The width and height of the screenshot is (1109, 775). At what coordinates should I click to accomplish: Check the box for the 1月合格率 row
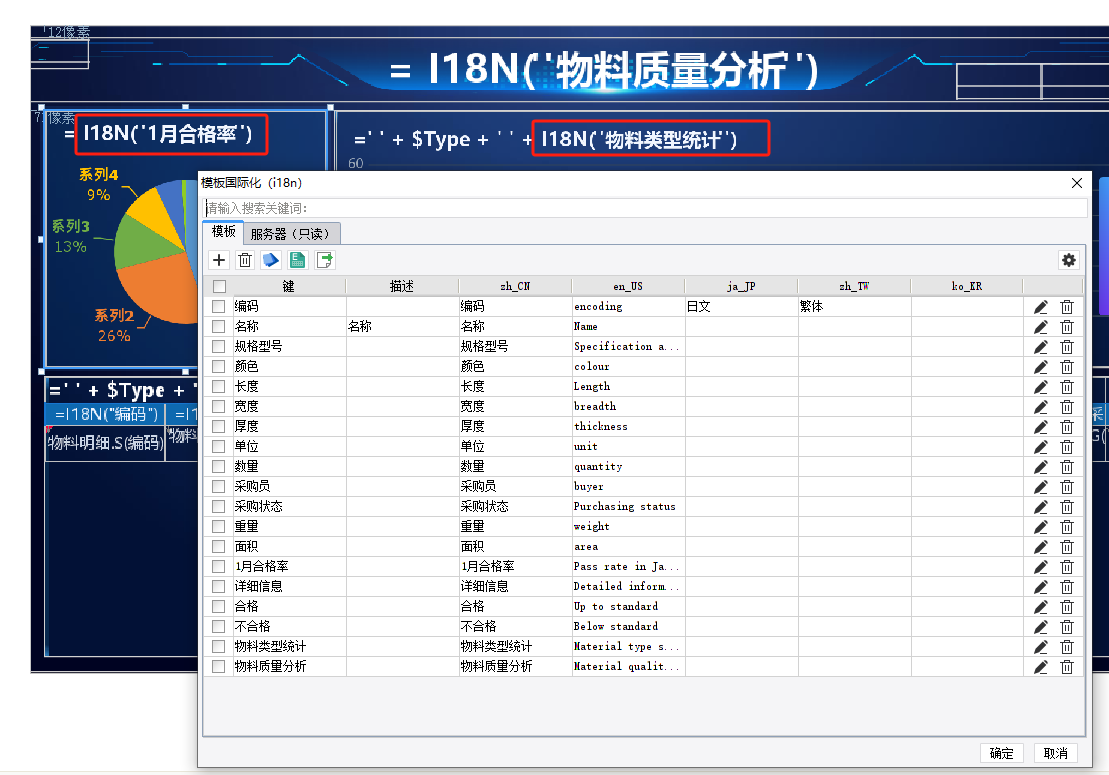pyautogui.click(x=219, y=566)
